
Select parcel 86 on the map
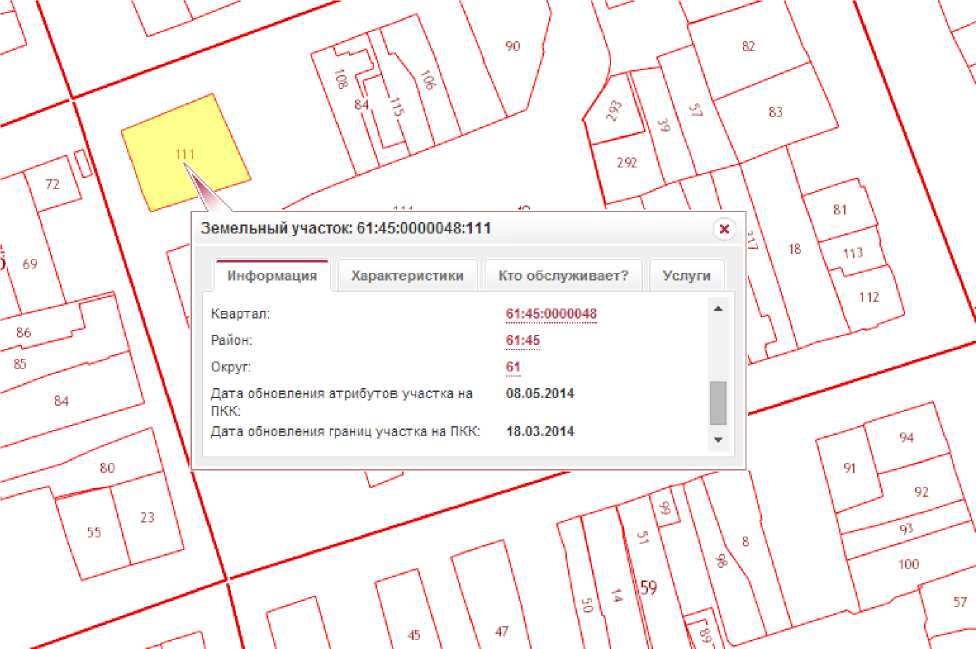point(24,332)
